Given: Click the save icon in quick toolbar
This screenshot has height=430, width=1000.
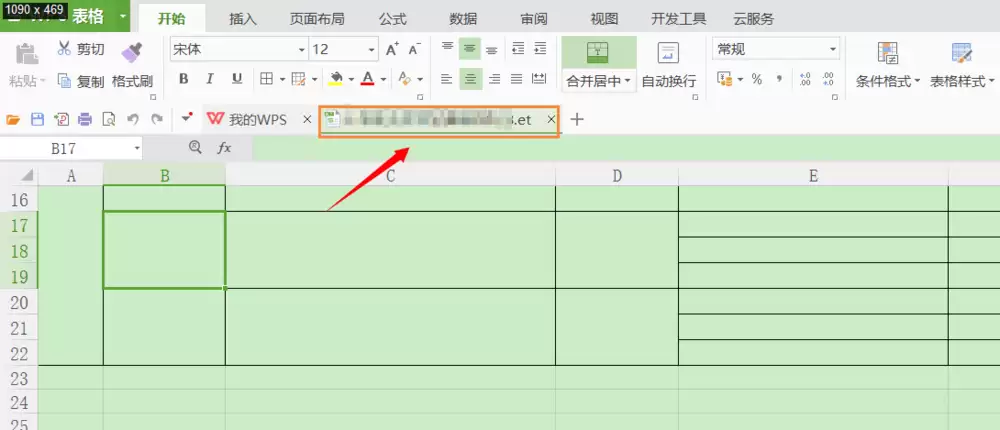Looking at the screenshot, I should coord(38,119).
